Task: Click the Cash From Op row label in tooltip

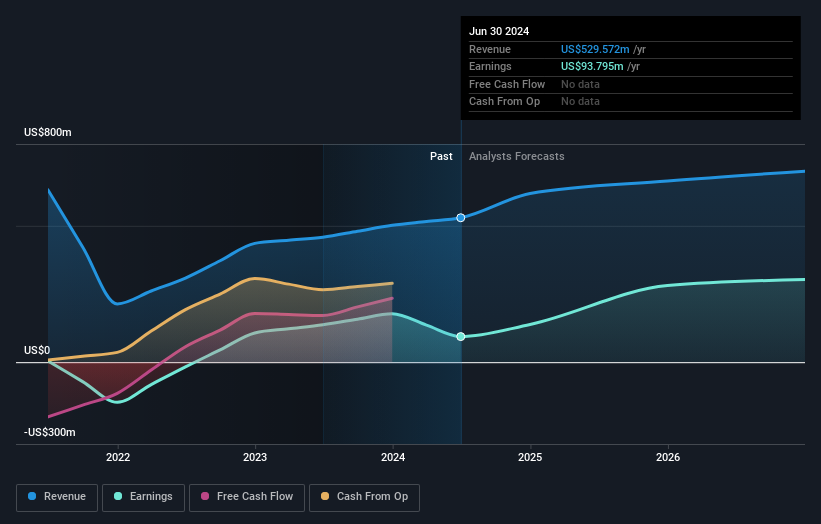Action: click(504, 102)
